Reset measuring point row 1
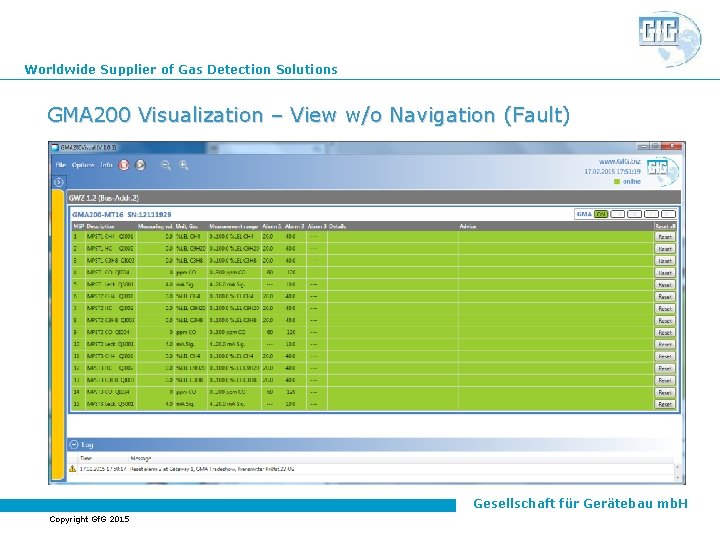This screenshot has width=720, height=540. click(665, 237)
